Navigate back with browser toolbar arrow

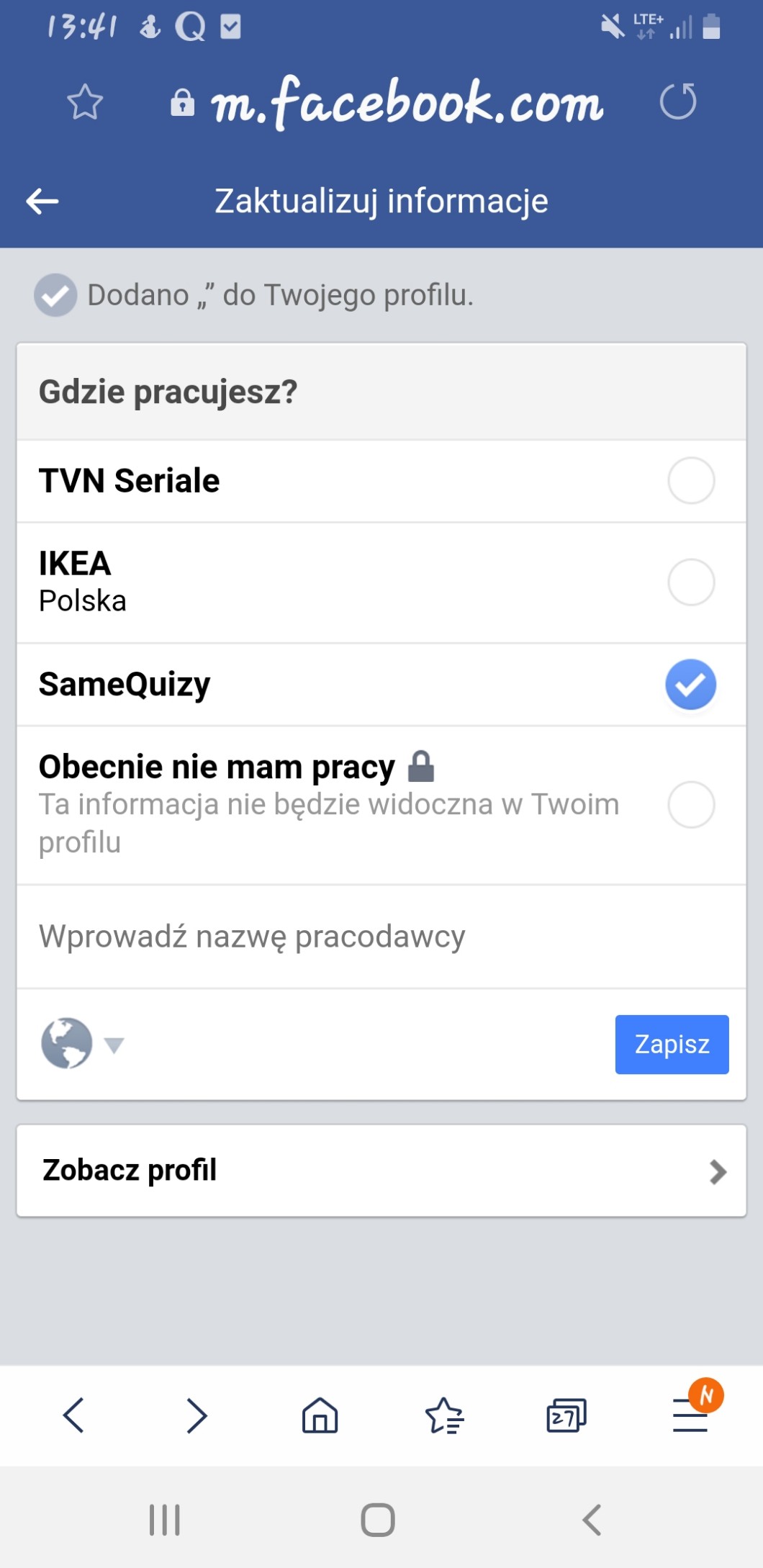coord(74,1415)
